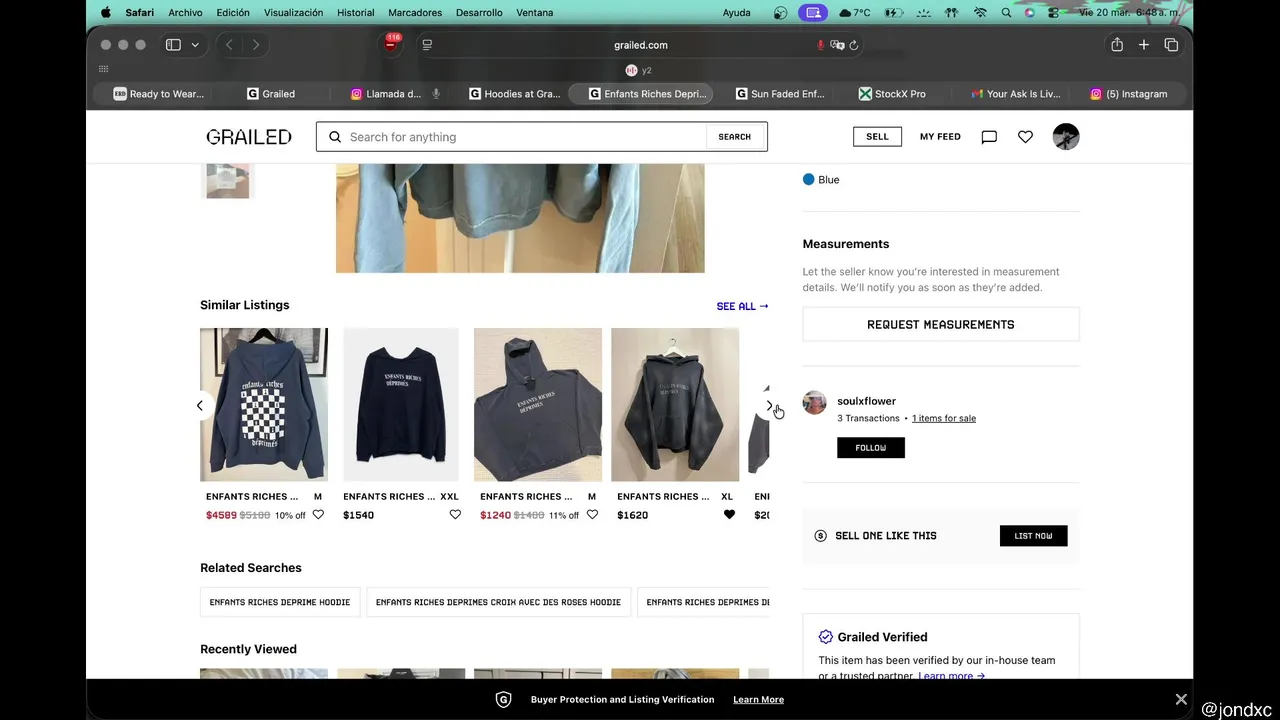Click the SELL button

coord(877,137)
